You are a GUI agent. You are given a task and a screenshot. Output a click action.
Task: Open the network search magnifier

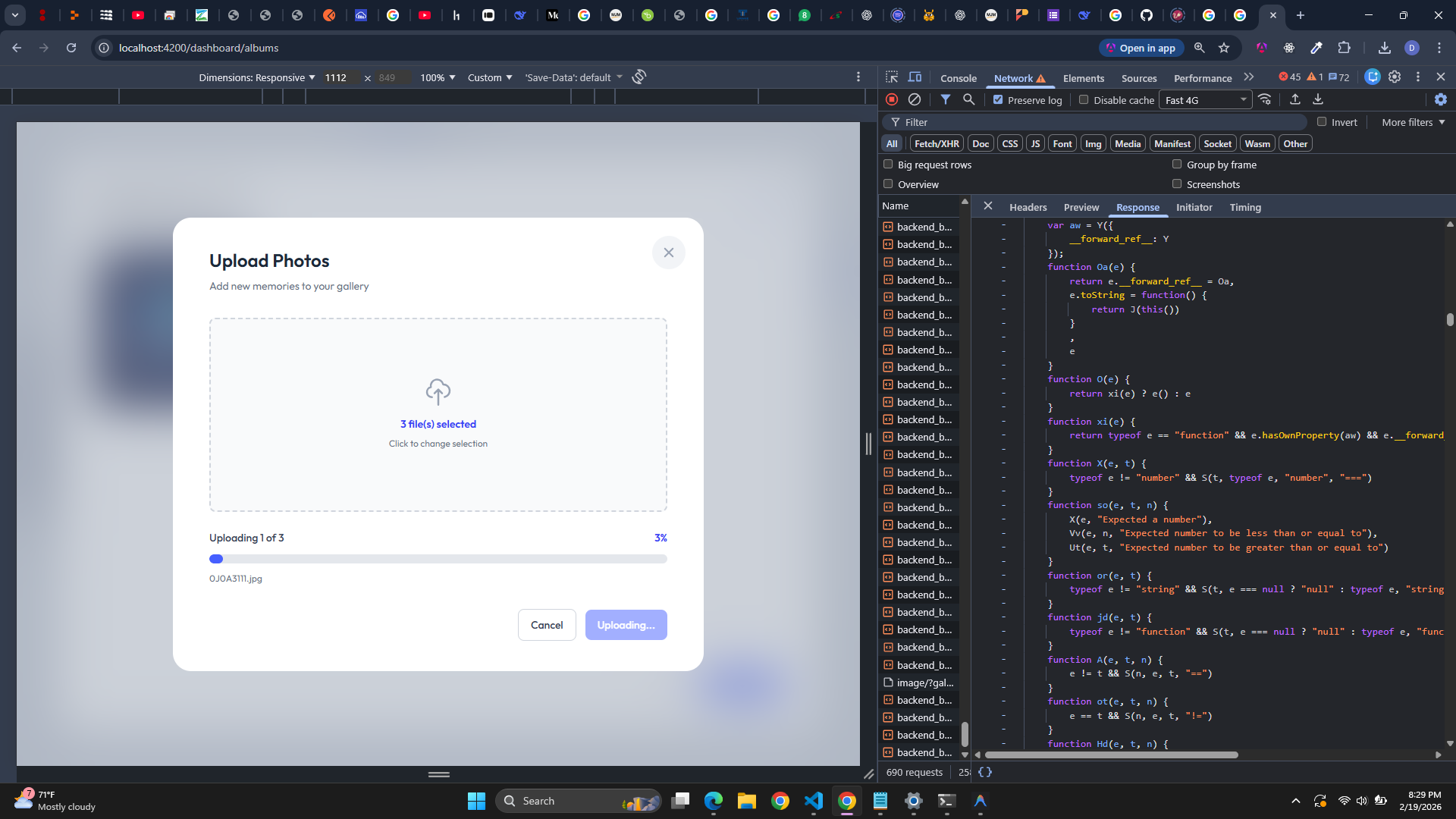pyautogui.click(x=968, y=99)
